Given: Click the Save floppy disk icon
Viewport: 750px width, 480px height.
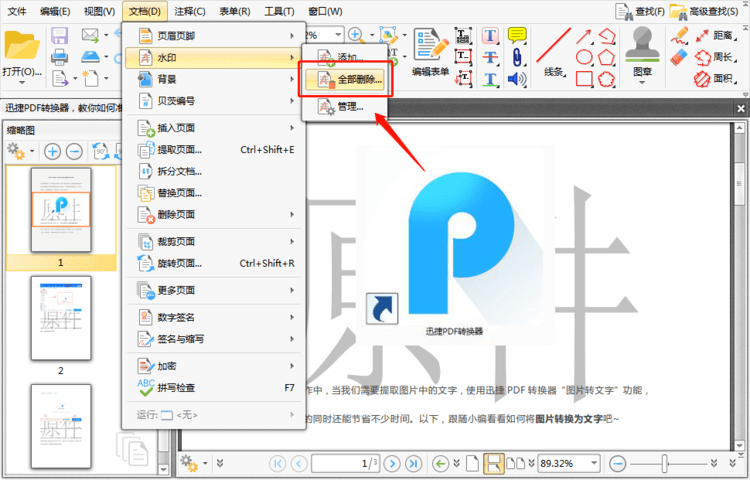Looking at the screenshot, I should (60, 36).
